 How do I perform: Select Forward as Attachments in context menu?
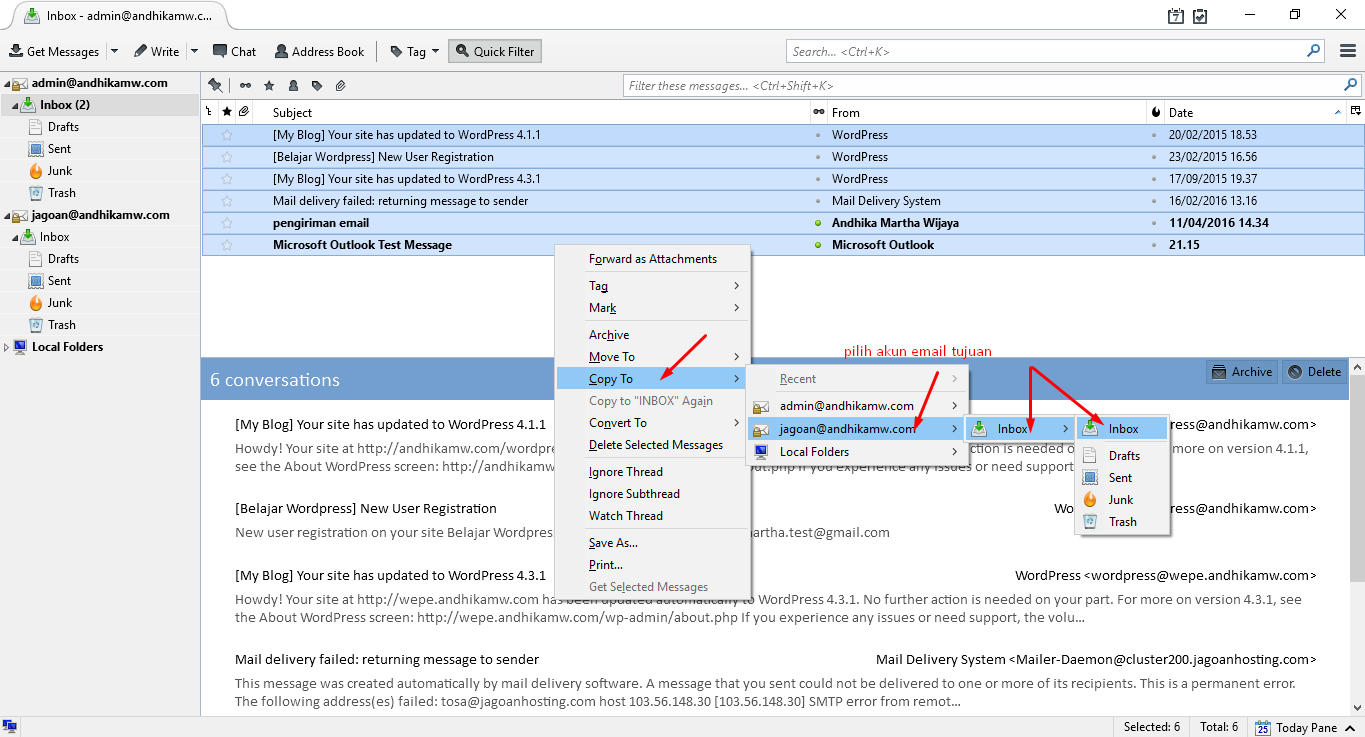click(x=652, y=259)
